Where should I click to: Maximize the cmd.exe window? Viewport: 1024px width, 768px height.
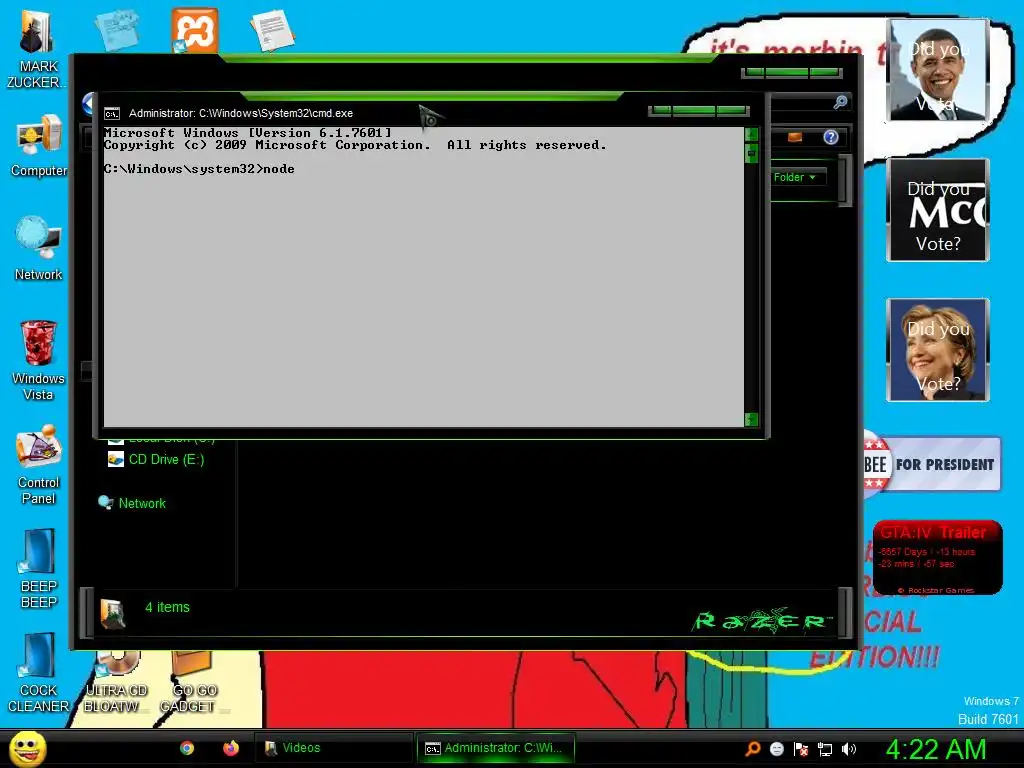(694, 110)
